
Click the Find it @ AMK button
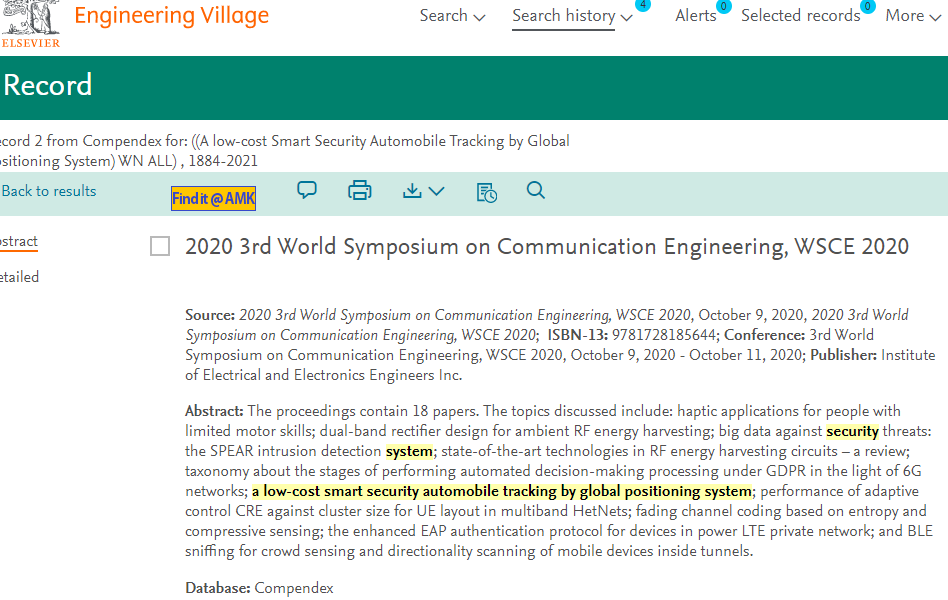213,198
